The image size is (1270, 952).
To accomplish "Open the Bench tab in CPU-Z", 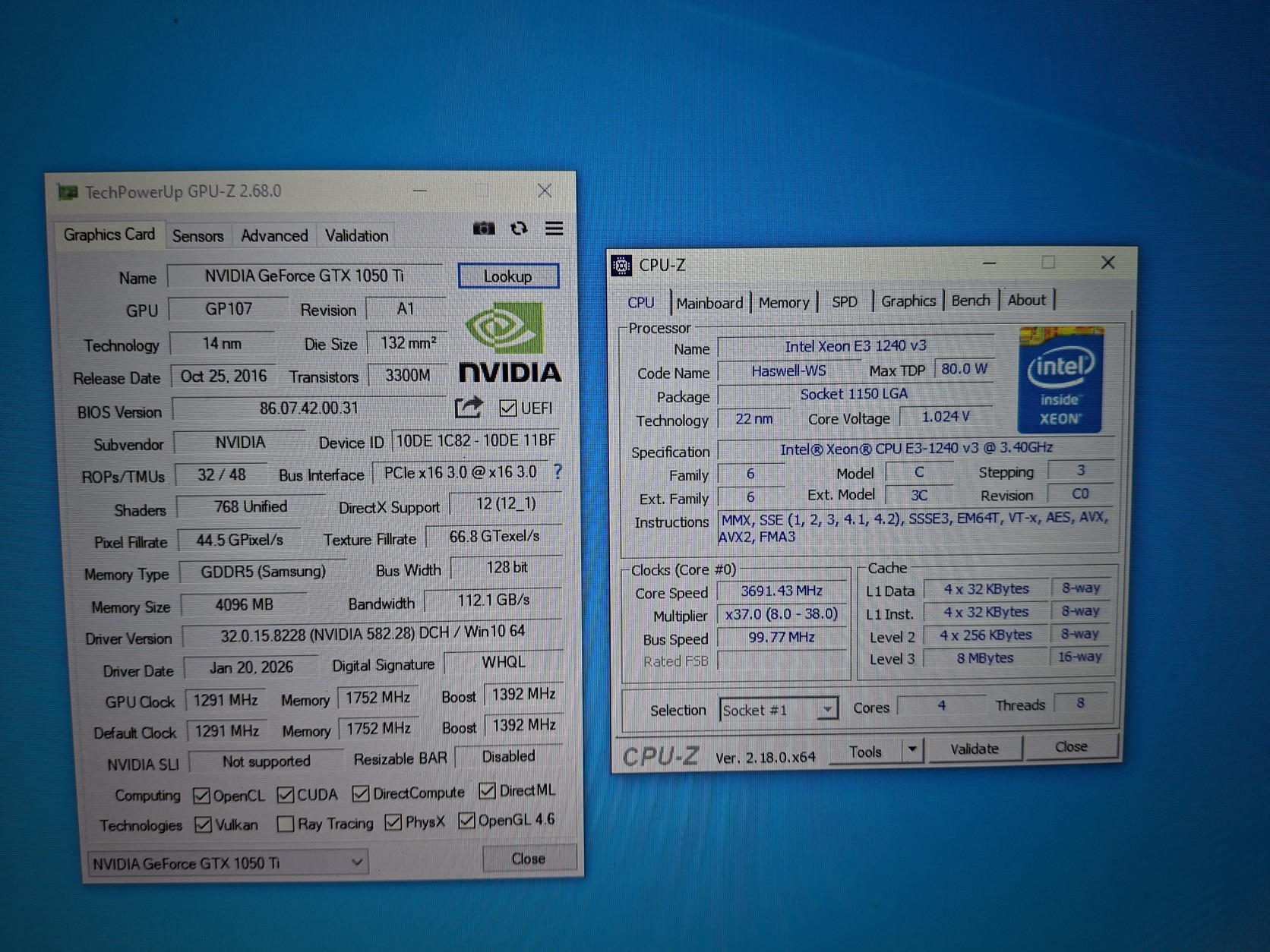I will click(971, 300).
